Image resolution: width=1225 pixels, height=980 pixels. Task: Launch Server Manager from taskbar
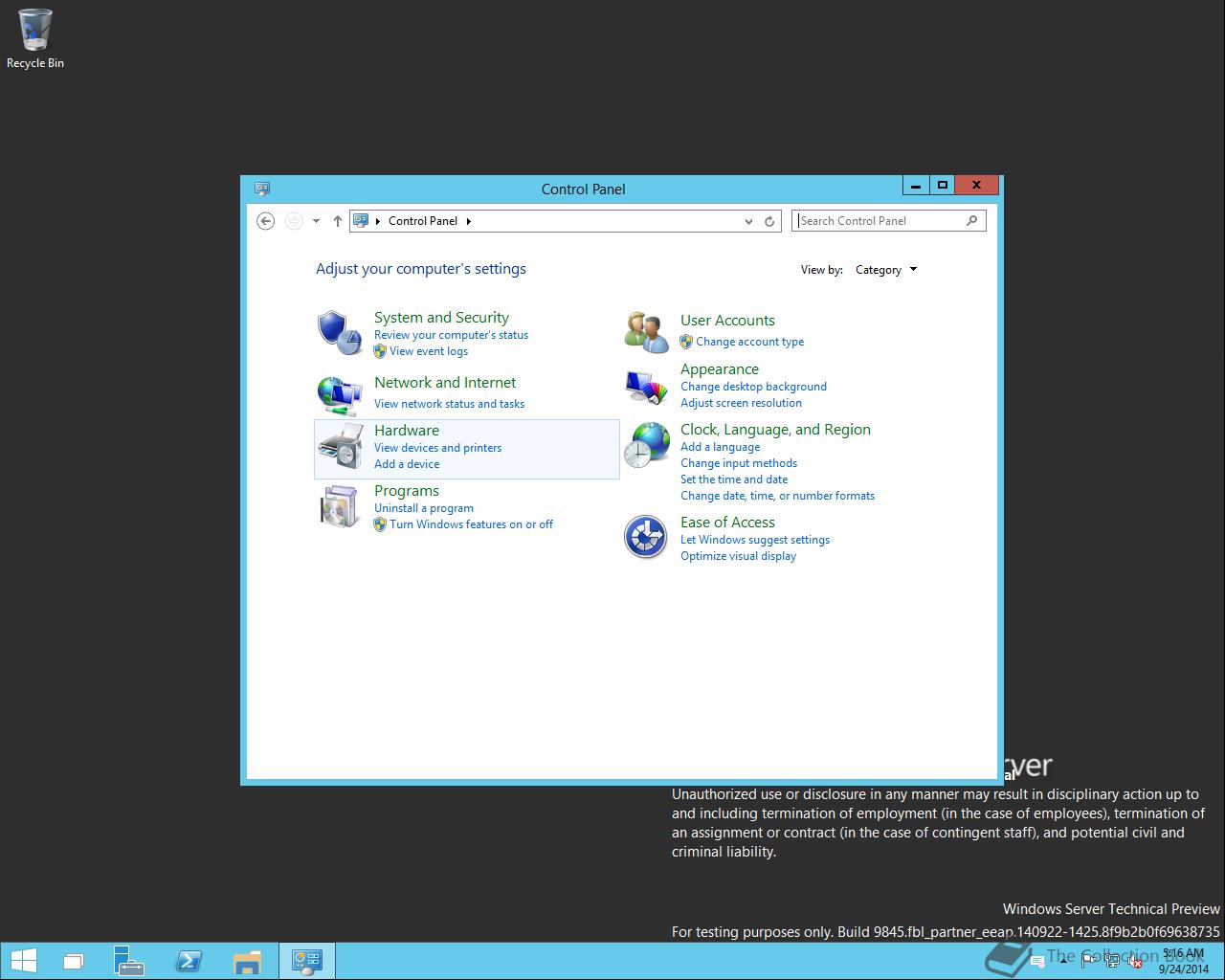128,961
